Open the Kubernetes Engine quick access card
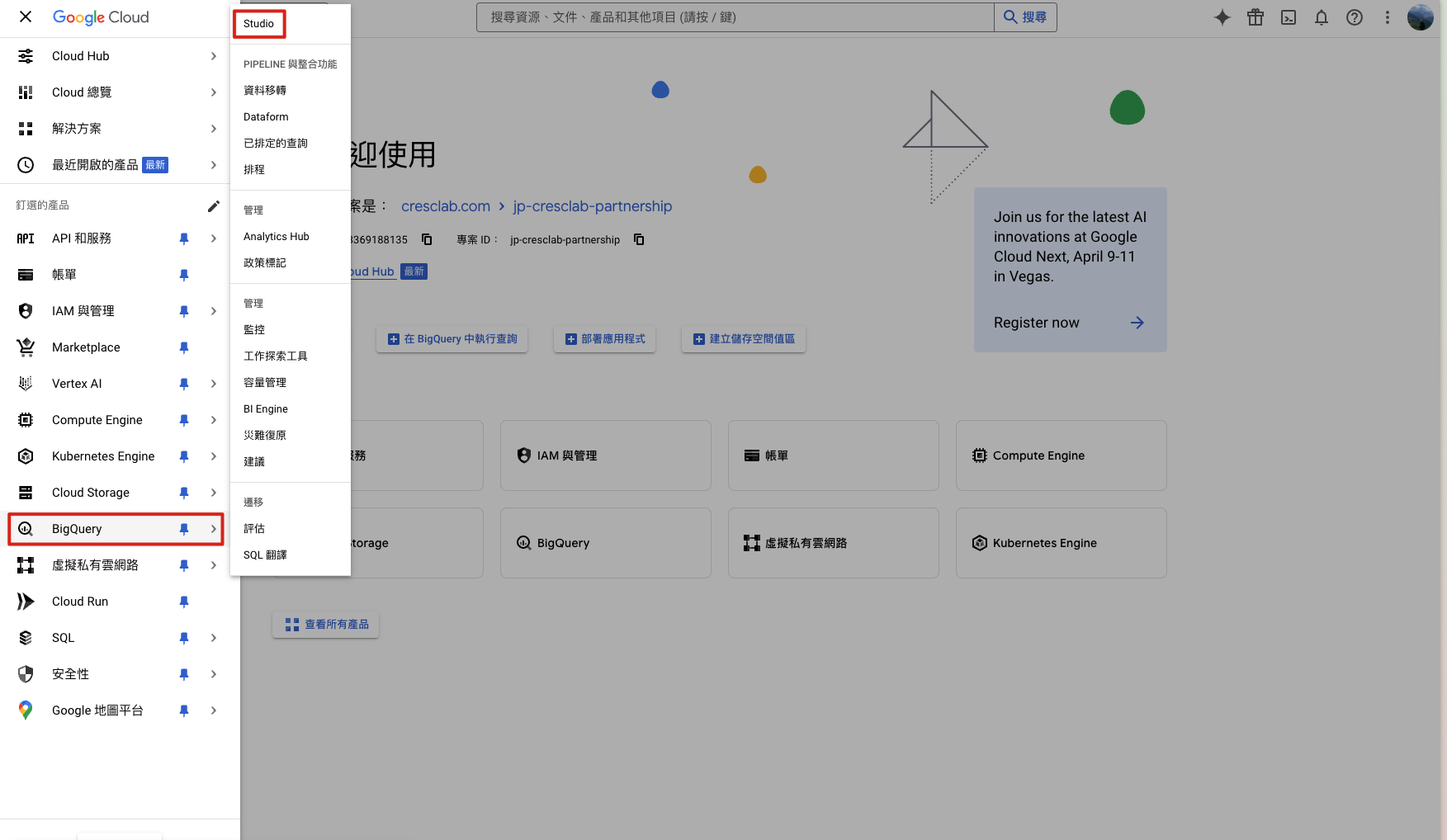Viewport: 1447px width, 840px height. click(1062, 543)
